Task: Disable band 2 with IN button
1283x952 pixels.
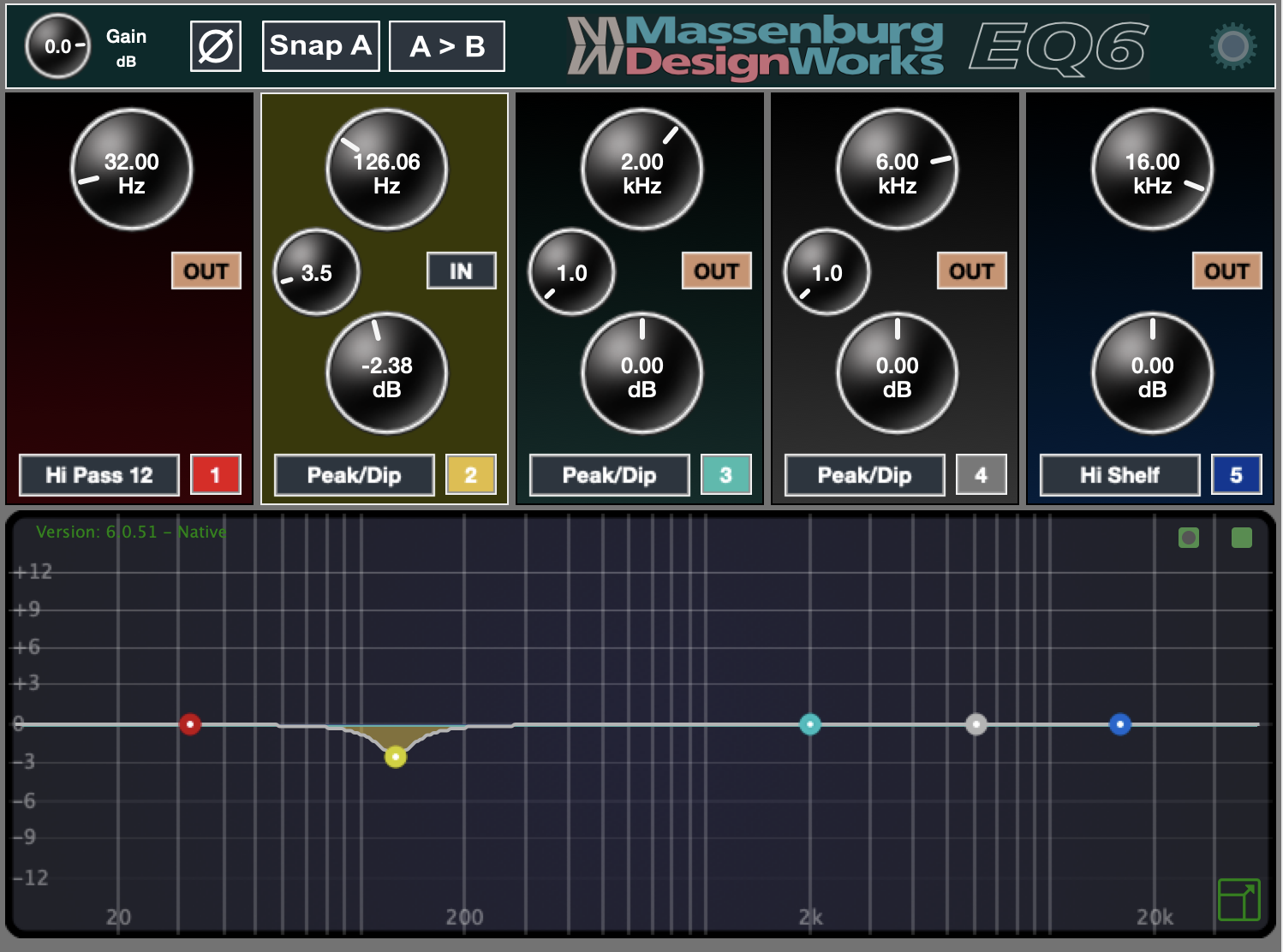Action: click(461, 271)
